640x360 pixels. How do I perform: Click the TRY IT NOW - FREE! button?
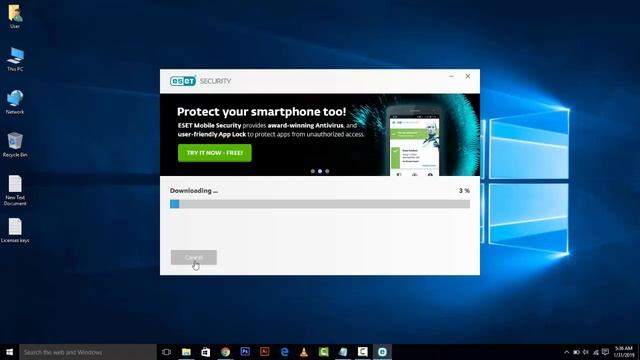click(215, 153)
